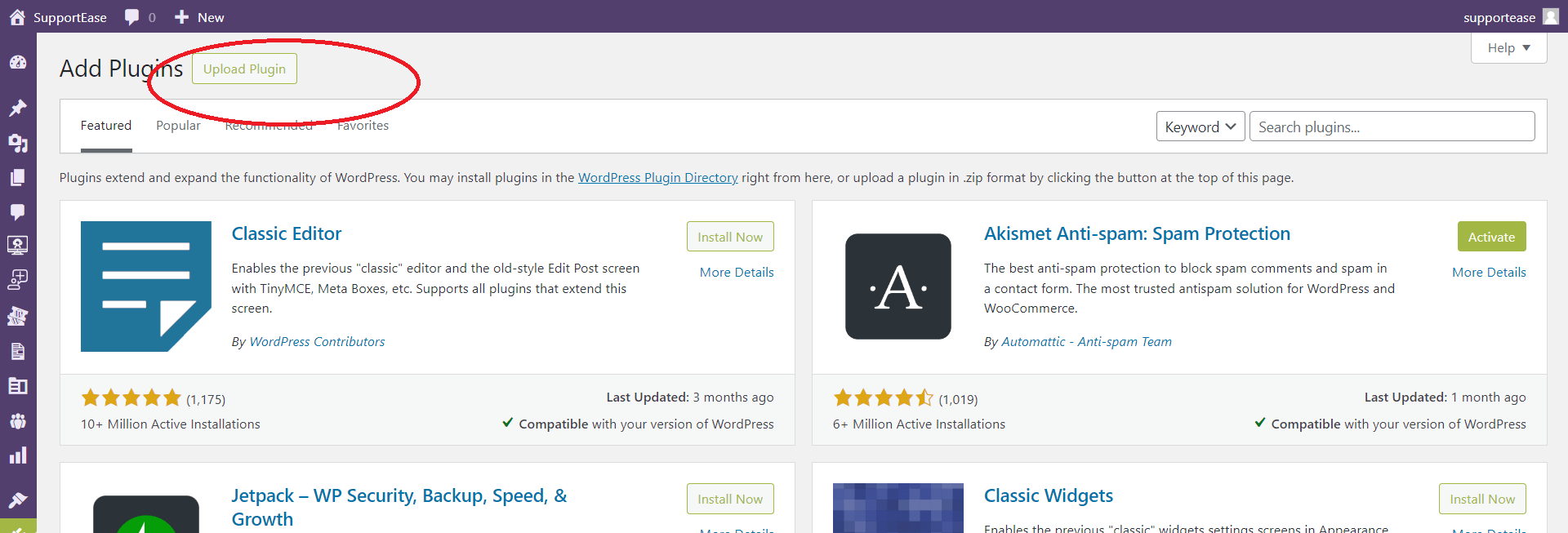1568x533 pixels.
Task: Switch to the Popular tab
Action: click(x=178, y=126)
